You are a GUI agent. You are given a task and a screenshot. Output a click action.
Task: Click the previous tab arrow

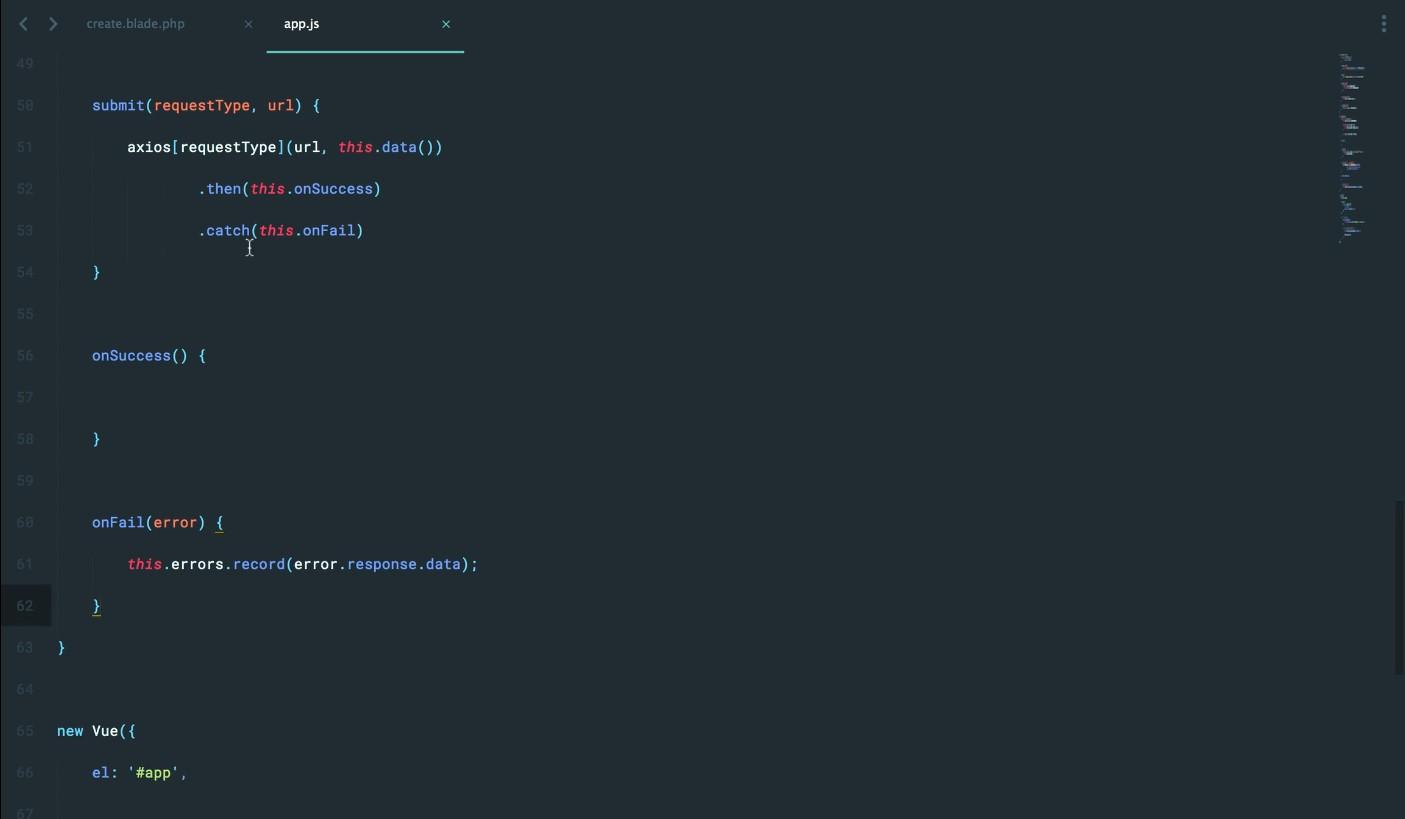[23, 24]
